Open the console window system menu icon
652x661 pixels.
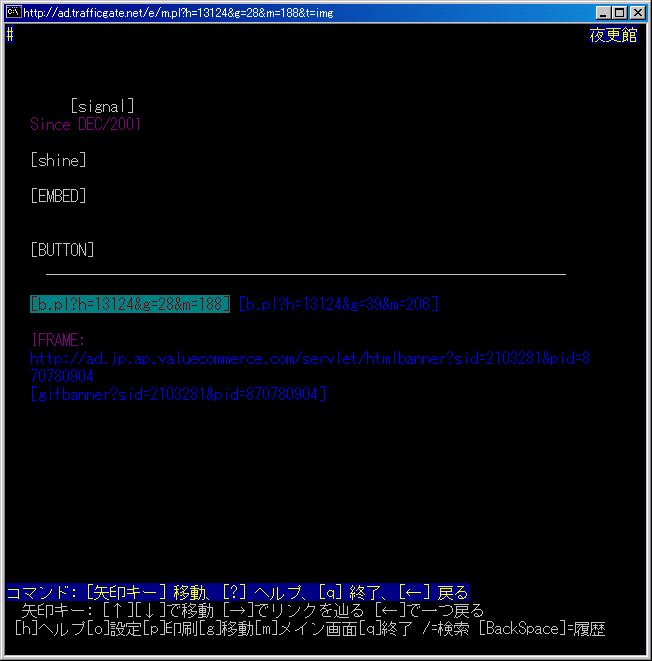[x=13, y=12]
